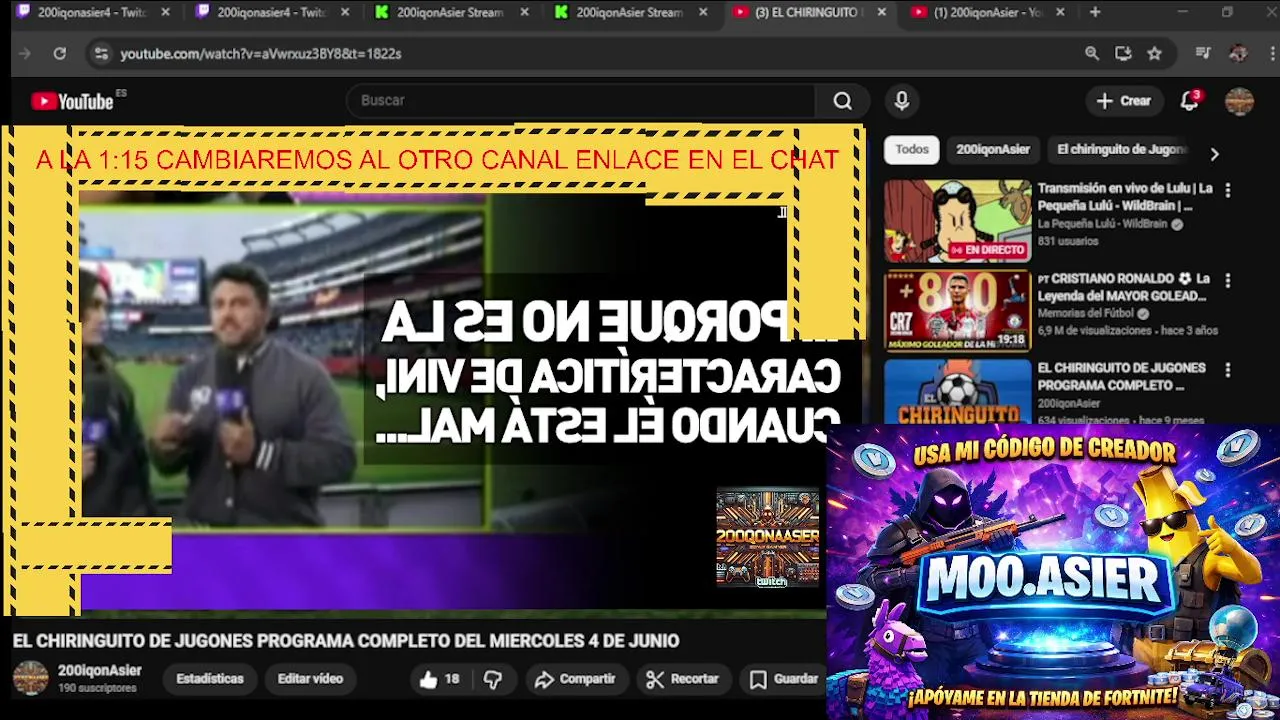Click the YouTube search magnifier button
The image size is (1280, 720).
842,101
